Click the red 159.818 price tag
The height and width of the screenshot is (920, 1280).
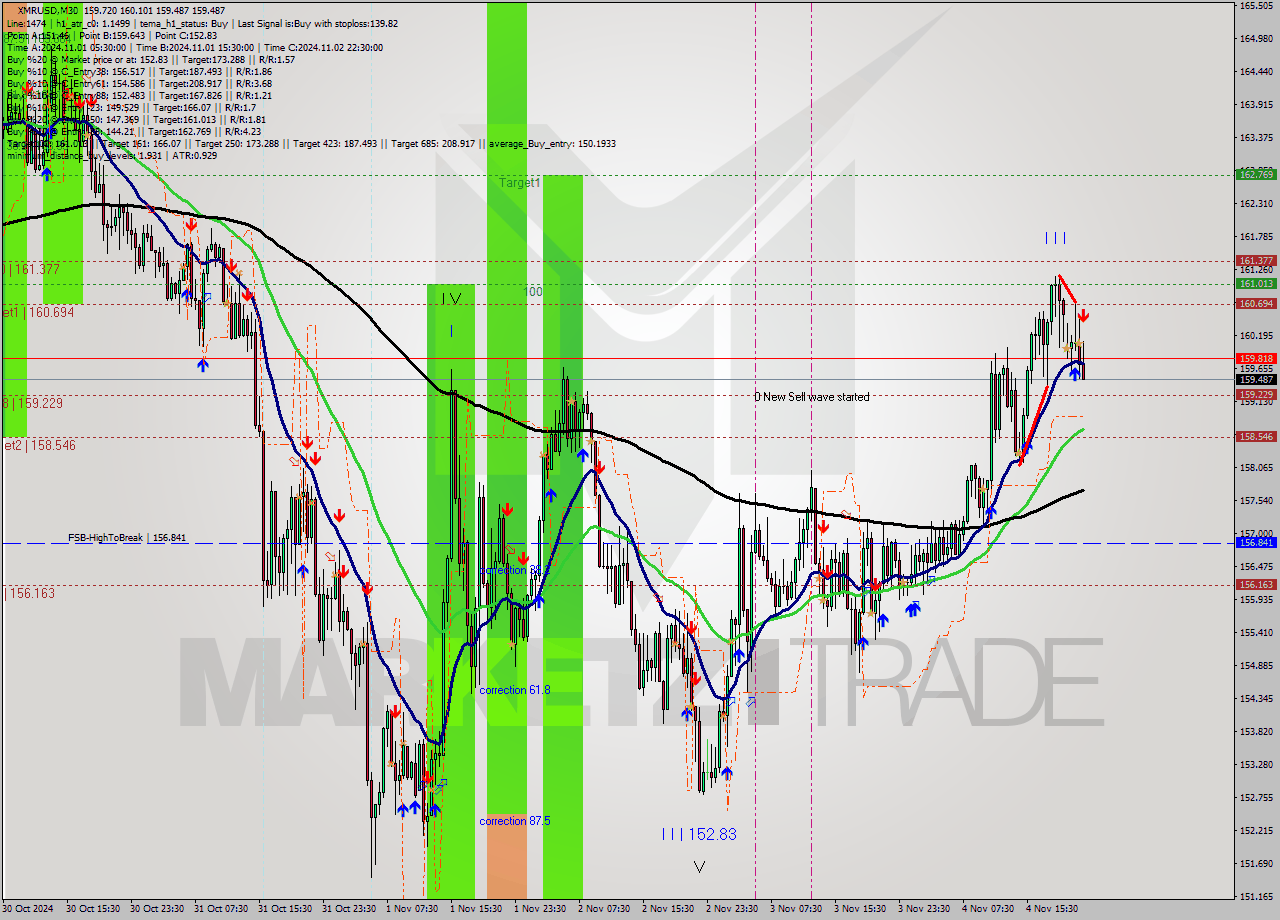coord(1256,358)
